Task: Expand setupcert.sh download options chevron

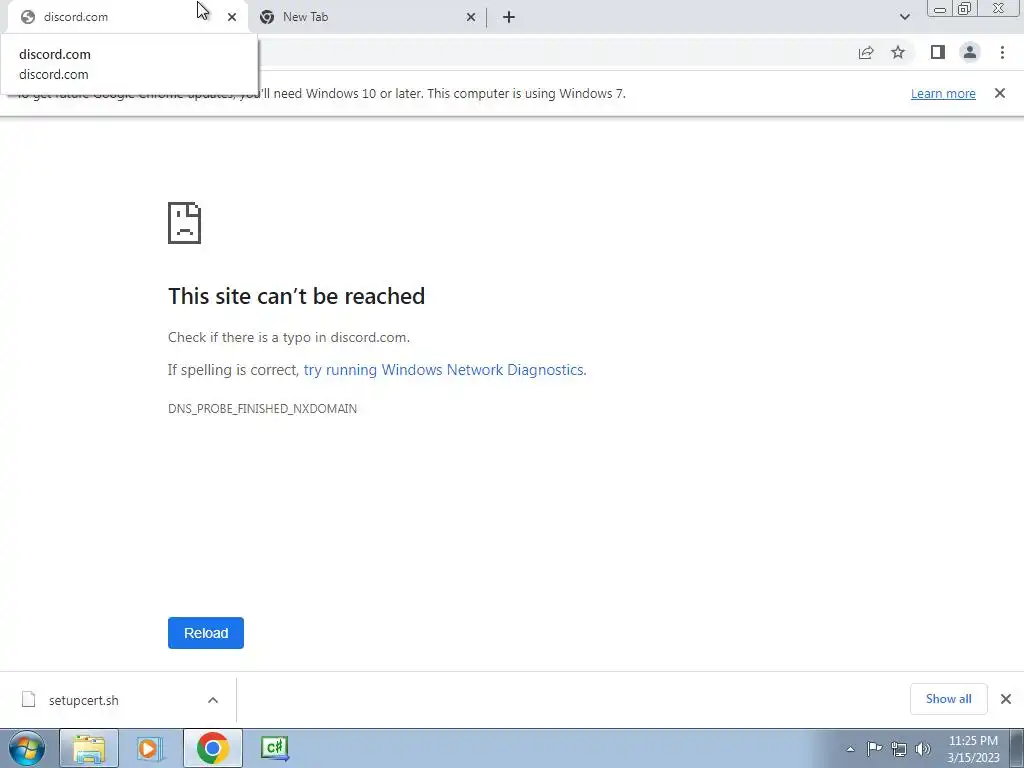Action: point(213,700)
